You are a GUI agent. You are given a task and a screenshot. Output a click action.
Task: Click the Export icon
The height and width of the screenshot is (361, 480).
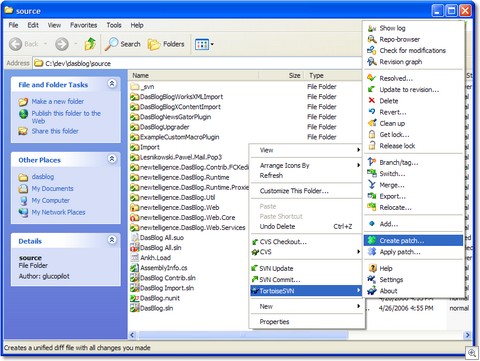click(x=372, y=196)
